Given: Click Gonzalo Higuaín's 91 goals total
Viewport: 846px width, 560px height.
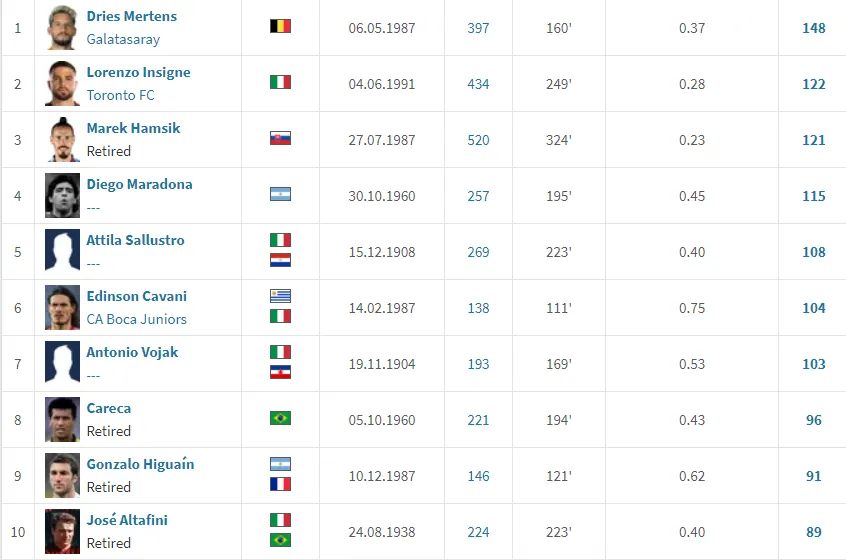Looking at the screenshot, I should [813, 476].
